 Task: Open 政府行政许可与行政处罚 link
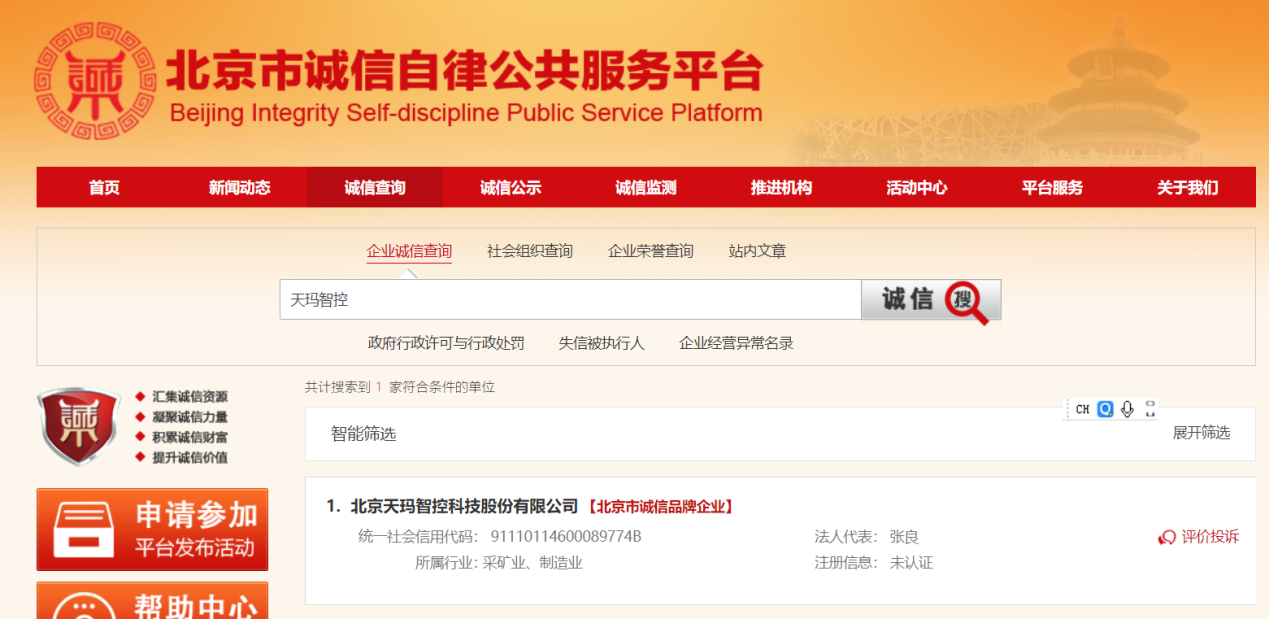pyautogui.click(x=446, y=343)
